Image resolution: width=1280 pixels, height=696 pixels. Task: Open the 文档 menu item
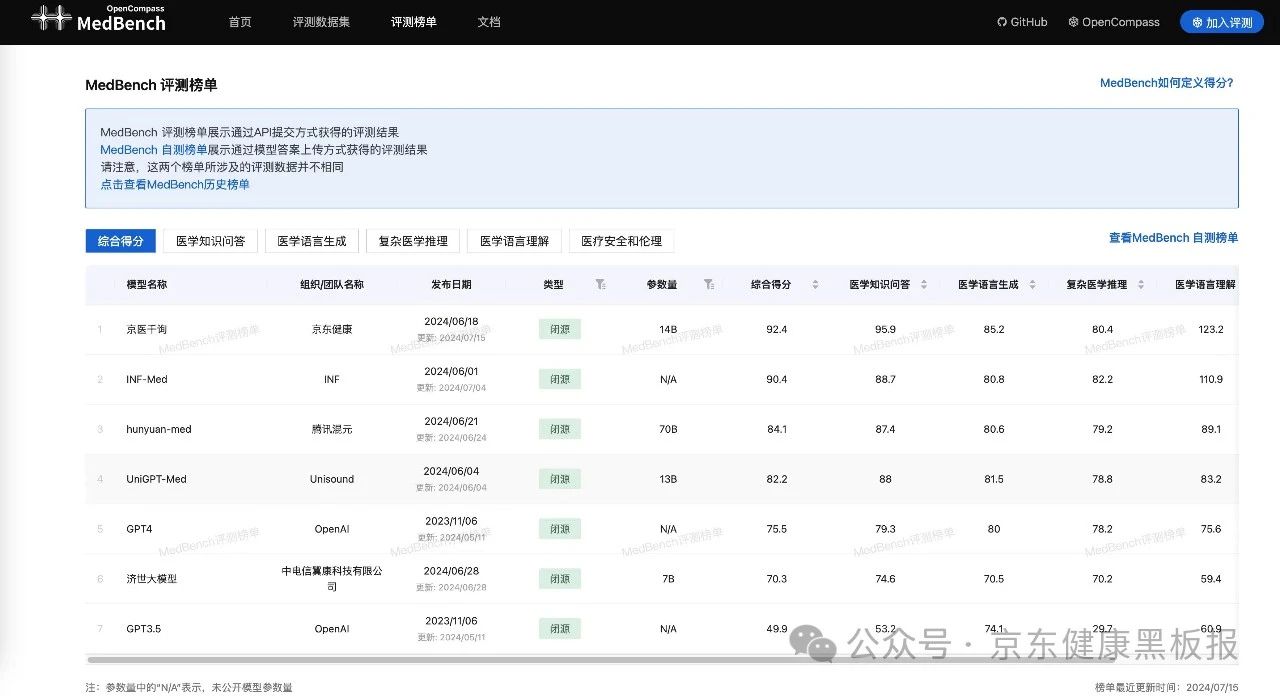[489, 21]
